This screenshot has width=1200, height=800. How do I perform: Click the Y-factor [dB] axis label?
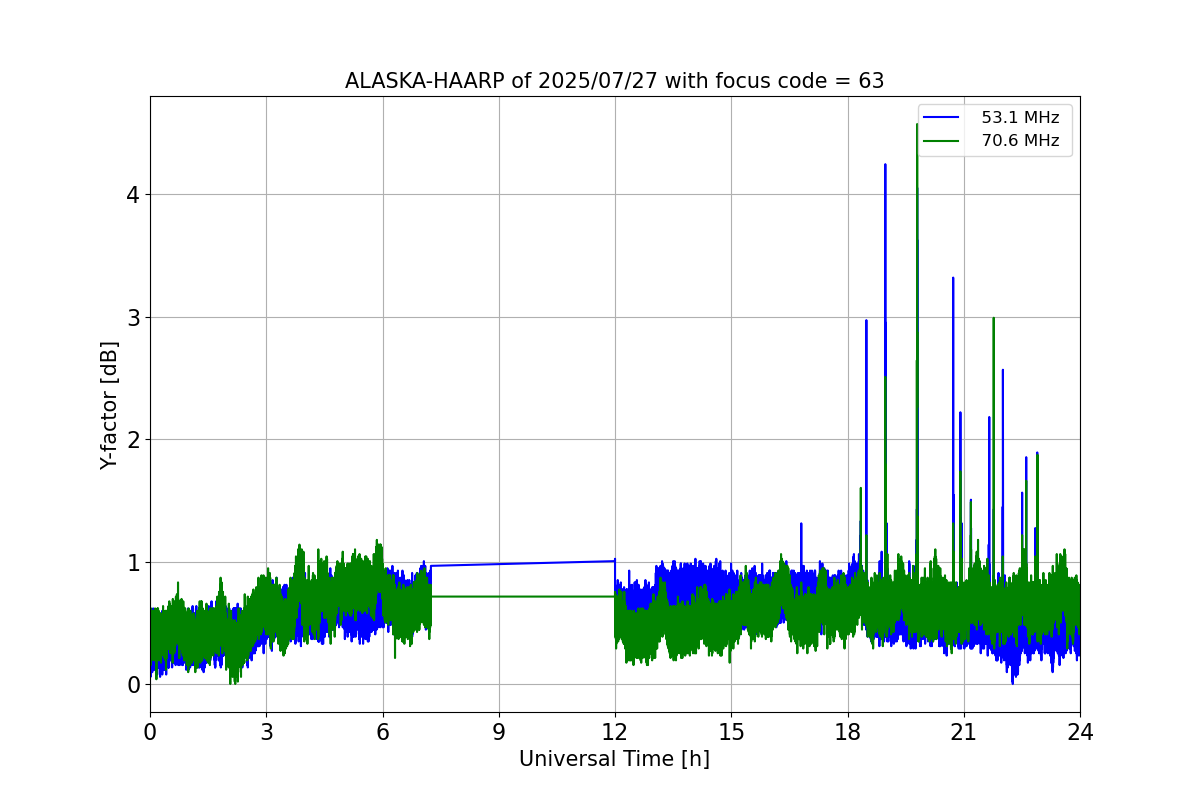pyautogui.click(x=109, y=405)
